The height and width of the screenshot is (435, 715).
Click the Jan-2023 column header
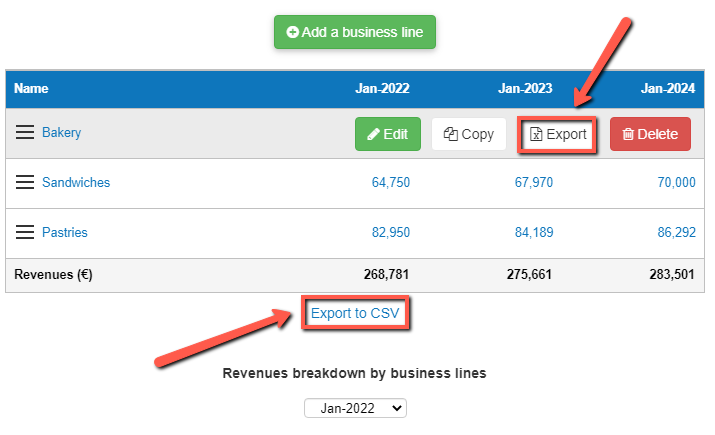[525, 89]
